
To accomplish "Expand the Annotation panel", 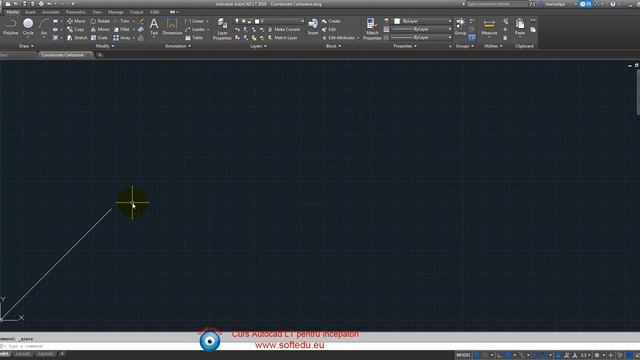I will 178,46.
